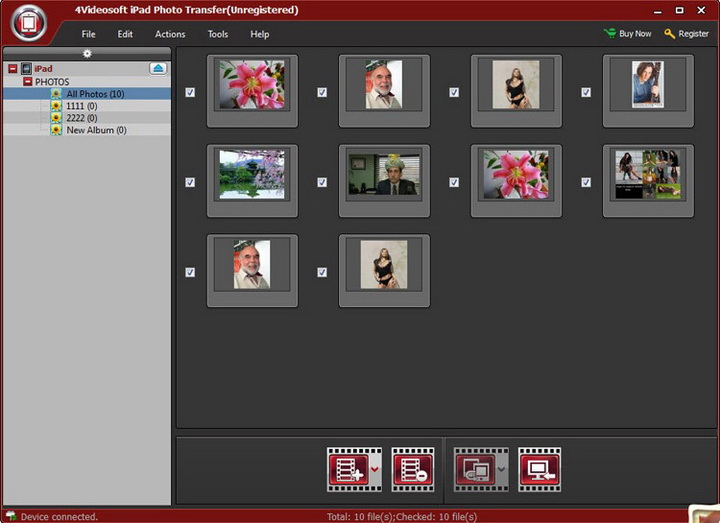Image resolution: width=720 pixels, height=523 pixels.
Task: Click the Export to PC monitor icon
Action: [539, 468]
